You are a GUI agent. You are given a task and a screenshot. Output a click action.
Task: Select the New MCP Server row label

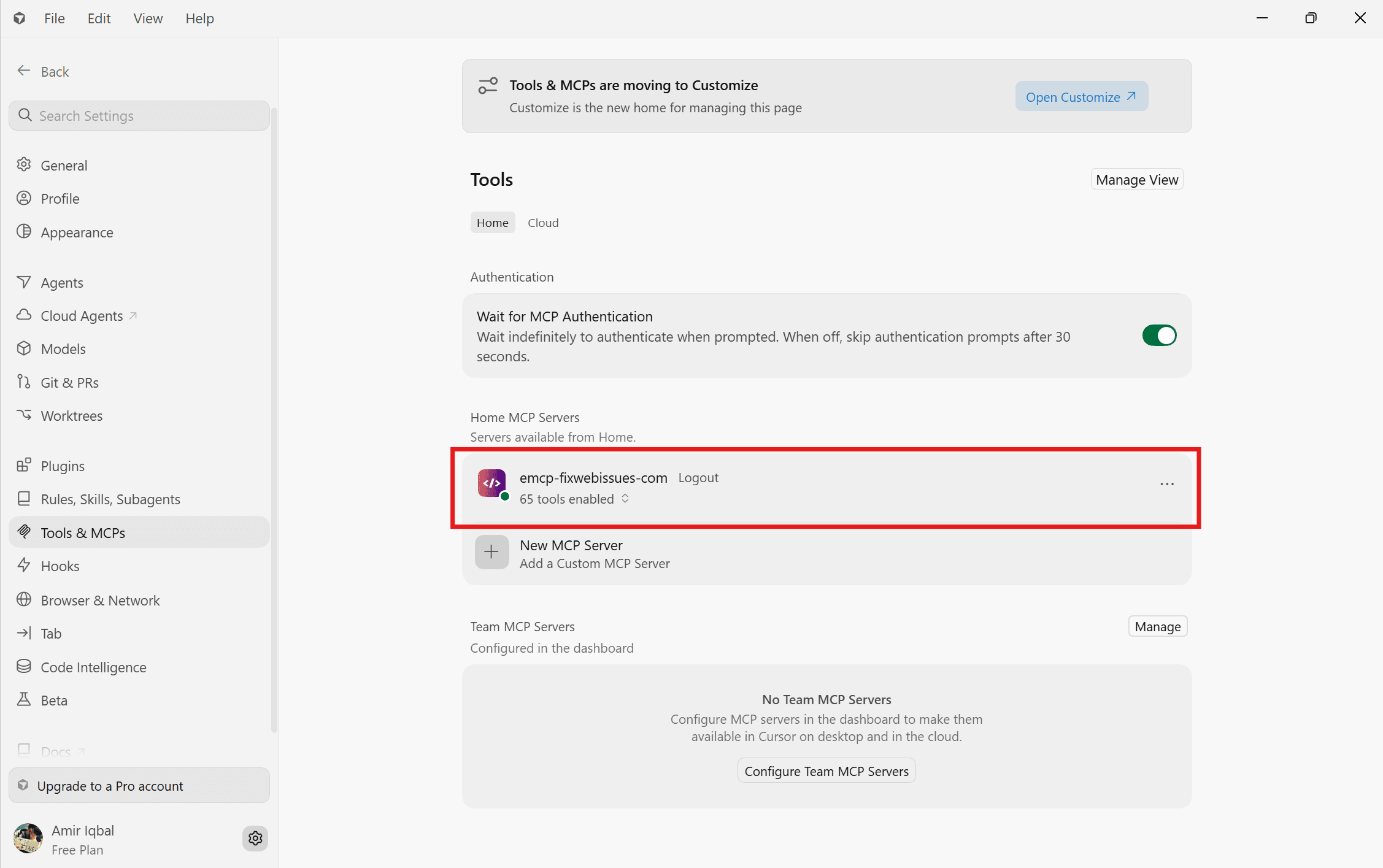pyautogui.click(x=571, y=545)
